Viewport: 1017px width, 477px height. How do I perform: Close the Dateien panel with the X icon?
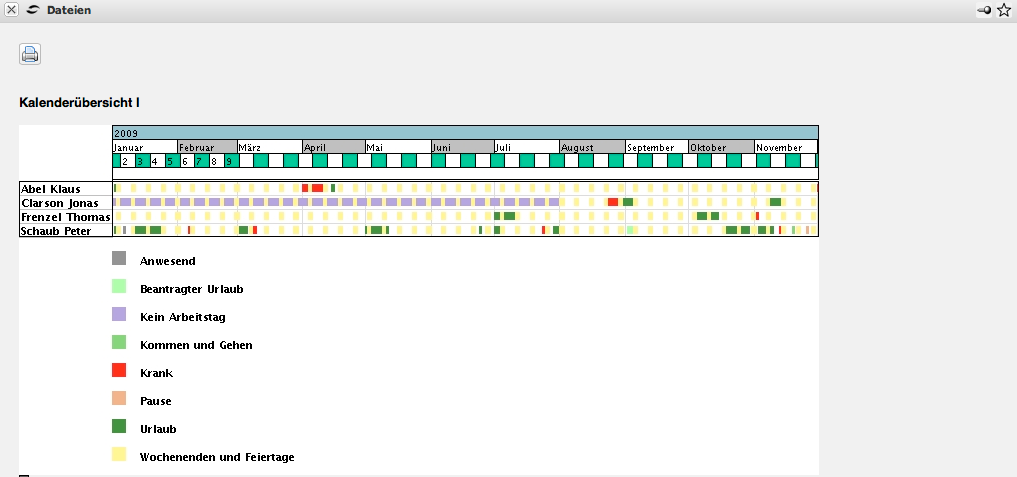(12, 10)
